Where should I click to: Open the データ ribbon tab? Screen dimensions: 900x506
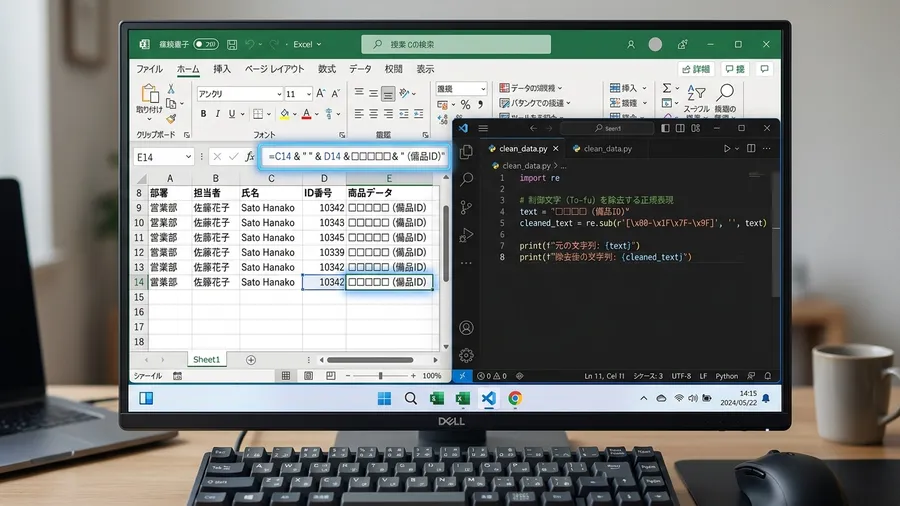point(360,69)
